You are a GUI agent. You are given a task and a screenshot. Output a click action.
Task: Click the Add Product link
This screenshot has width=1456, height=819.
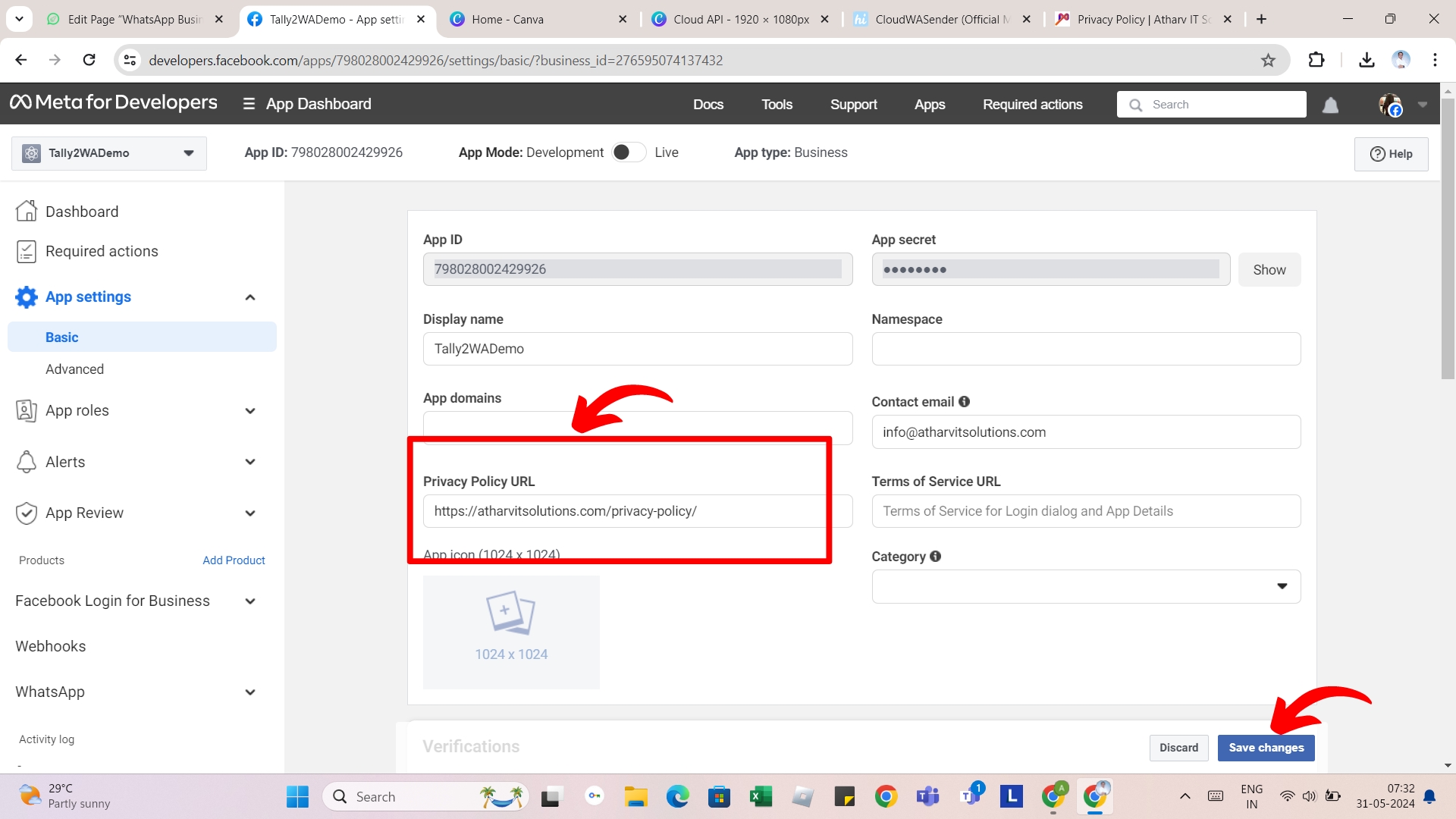coord(234,560)
